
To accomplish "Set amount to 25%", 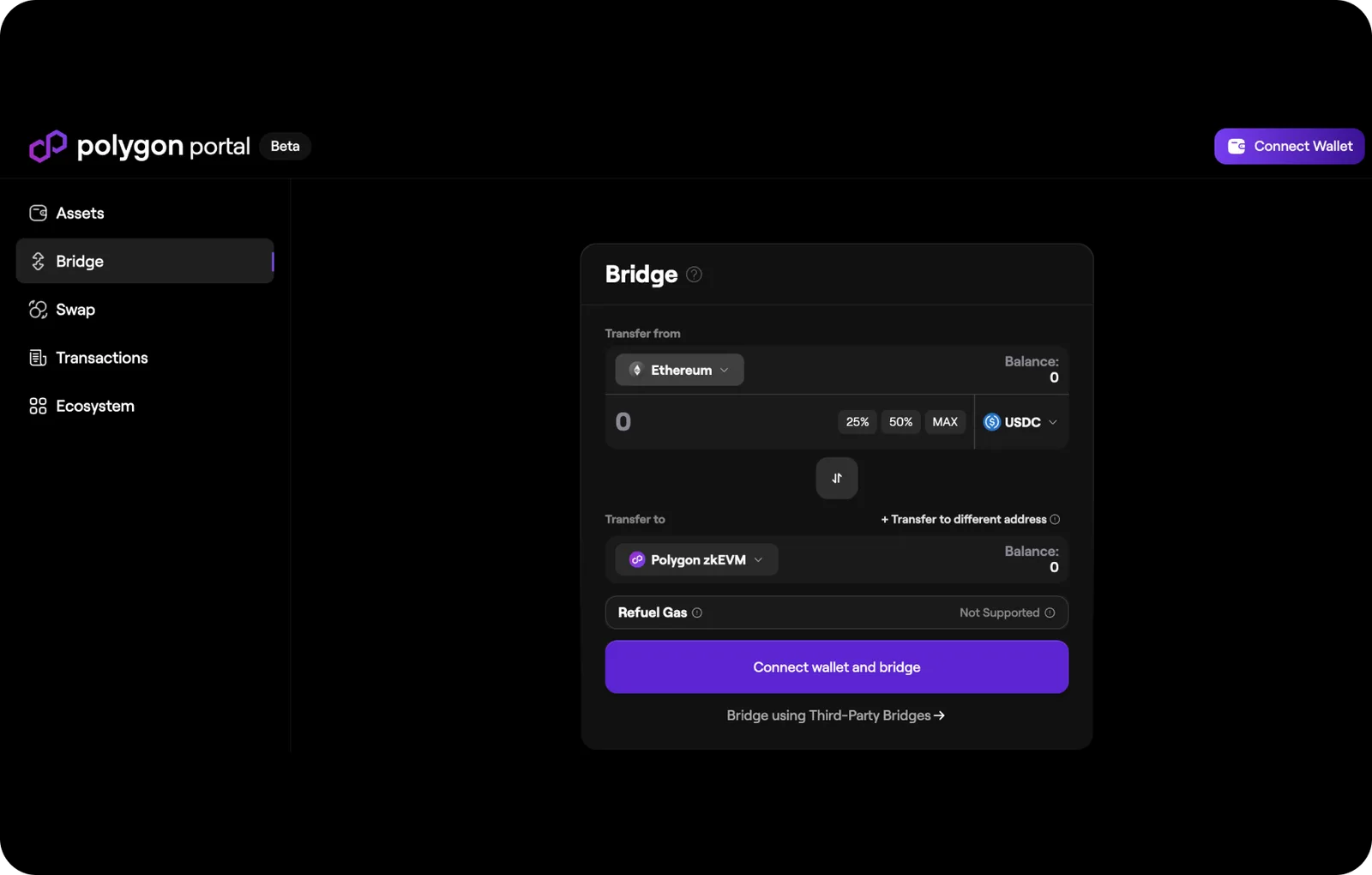I will point(857,422).
